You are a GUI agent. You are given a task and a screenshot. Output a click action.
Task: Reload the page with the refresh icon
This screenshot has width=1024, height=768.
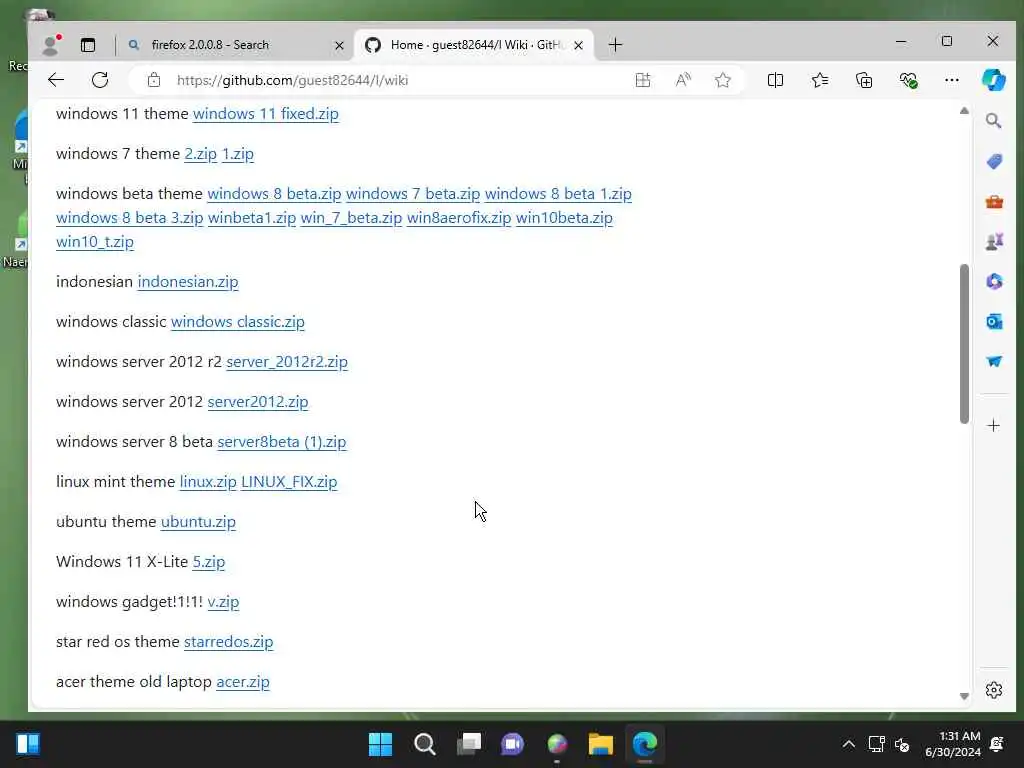click(100, 80)
